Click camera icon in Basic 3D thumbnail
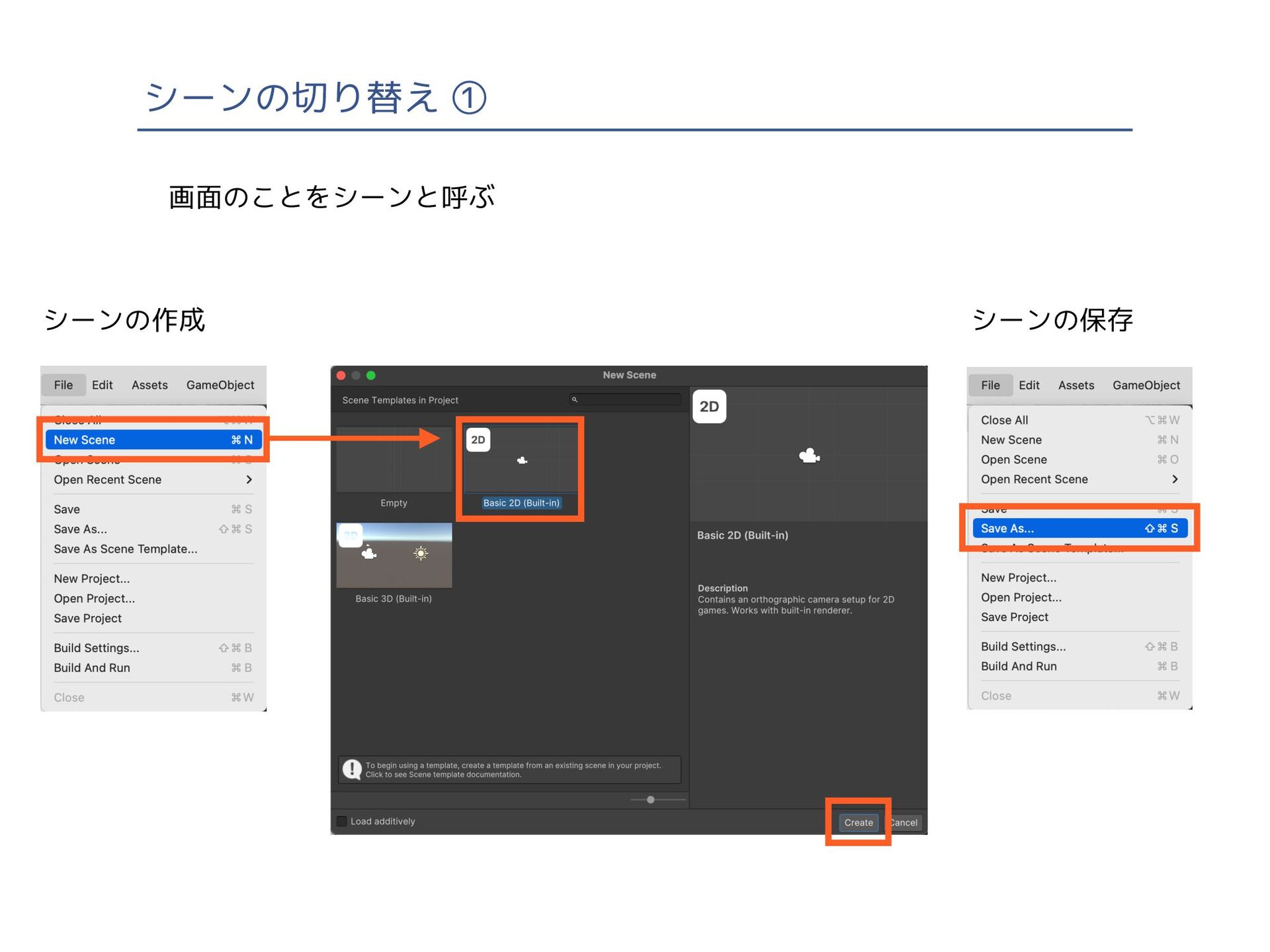Image resolution: width=1270 pixels, height=952 pixels. coord(369,553)
